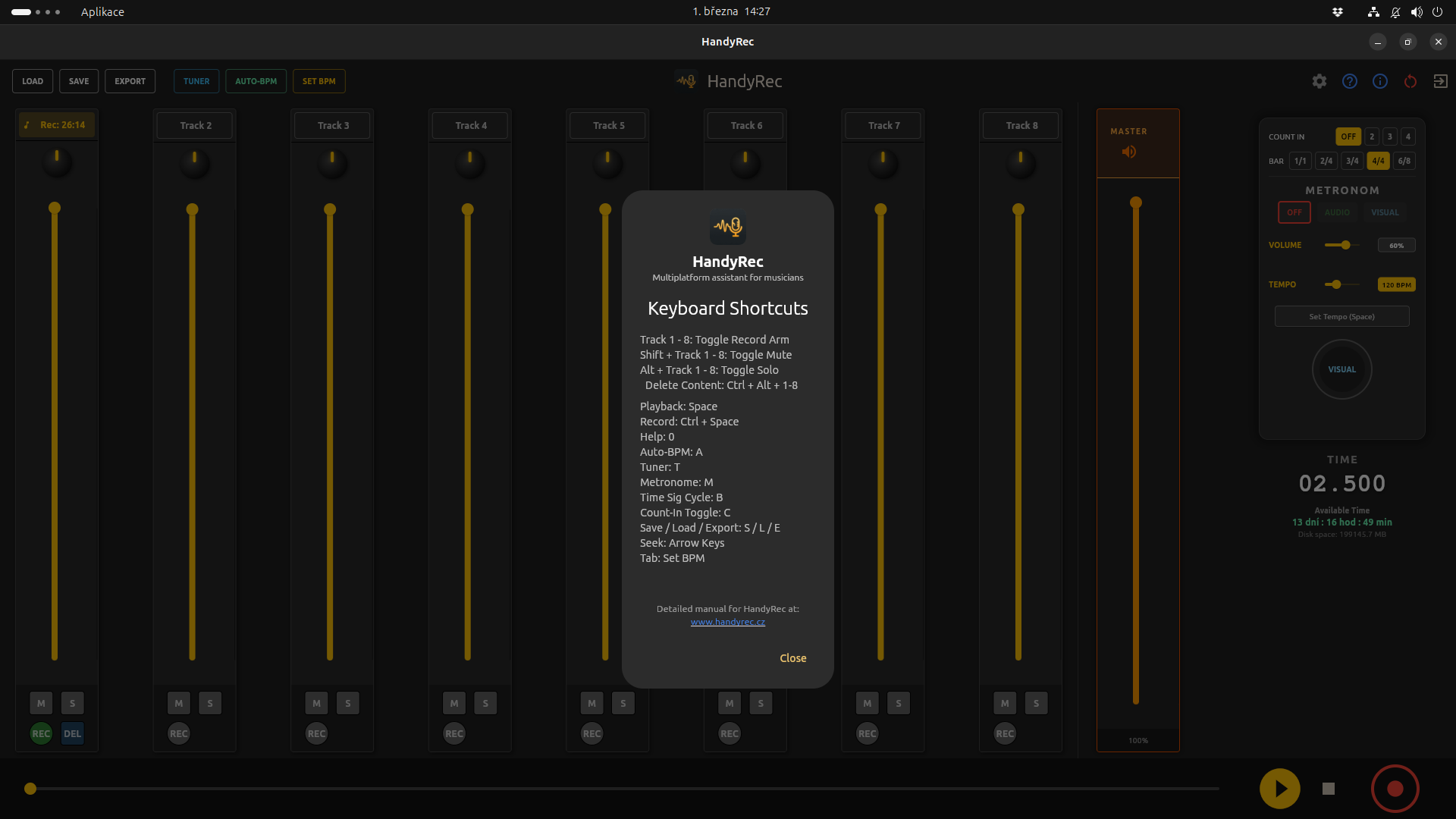Activate the TUNER tool
The height and width of the screenshot is (819, 1456).
196,81
